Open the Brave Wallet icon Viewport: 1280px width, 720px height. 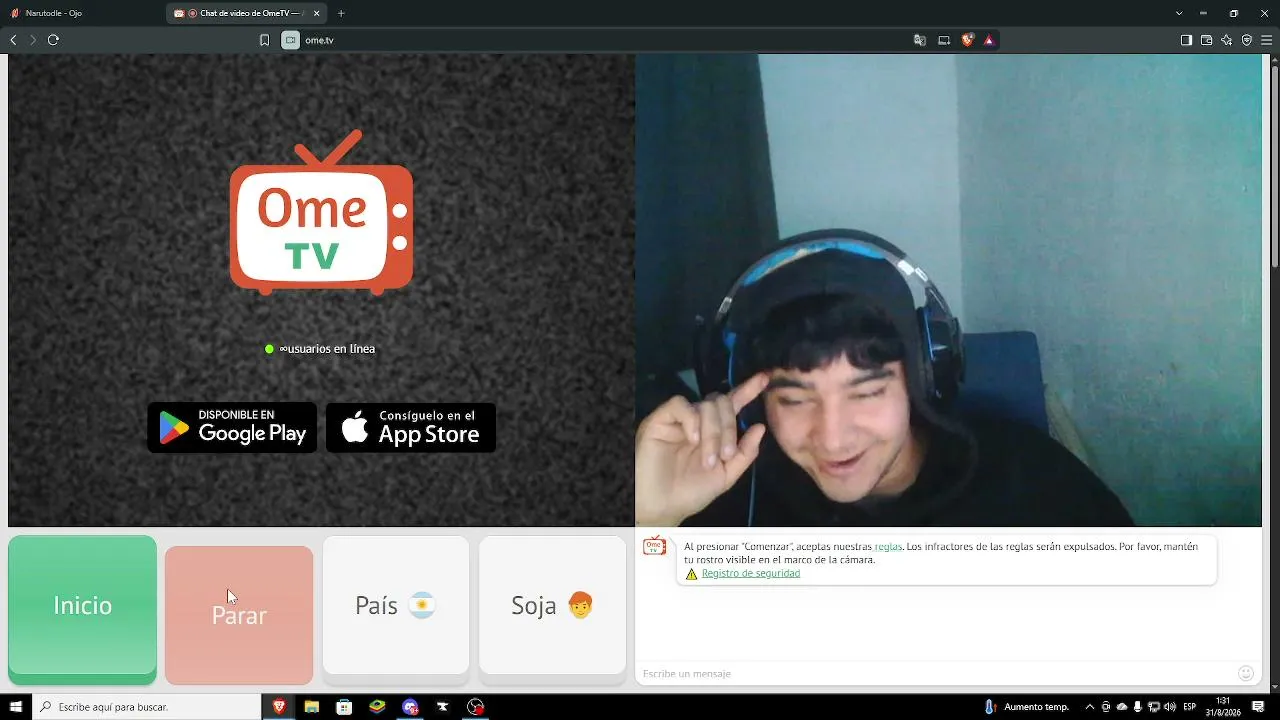[1206, 40]
